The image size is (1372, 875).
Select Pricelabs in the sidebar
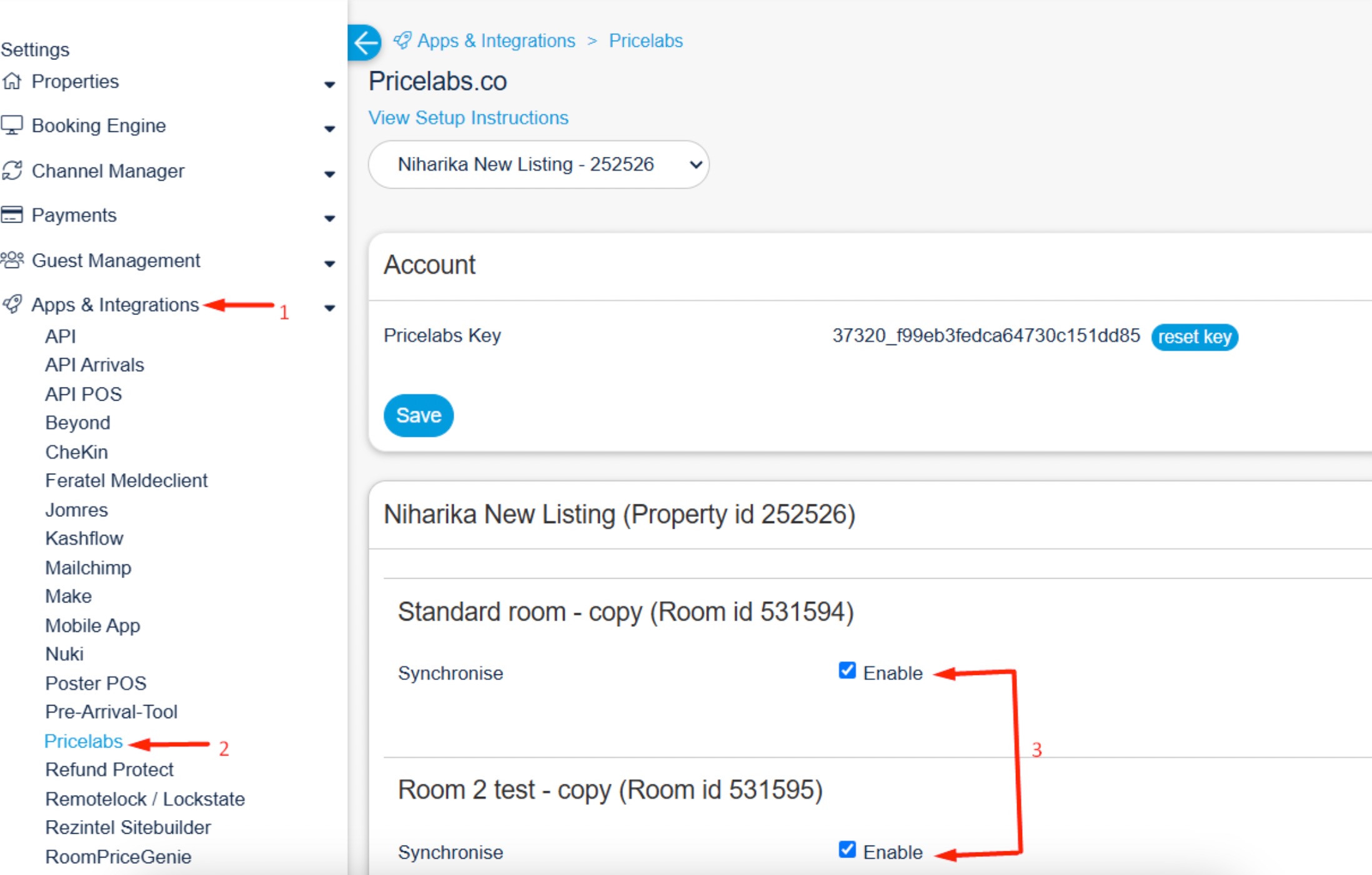84,741
